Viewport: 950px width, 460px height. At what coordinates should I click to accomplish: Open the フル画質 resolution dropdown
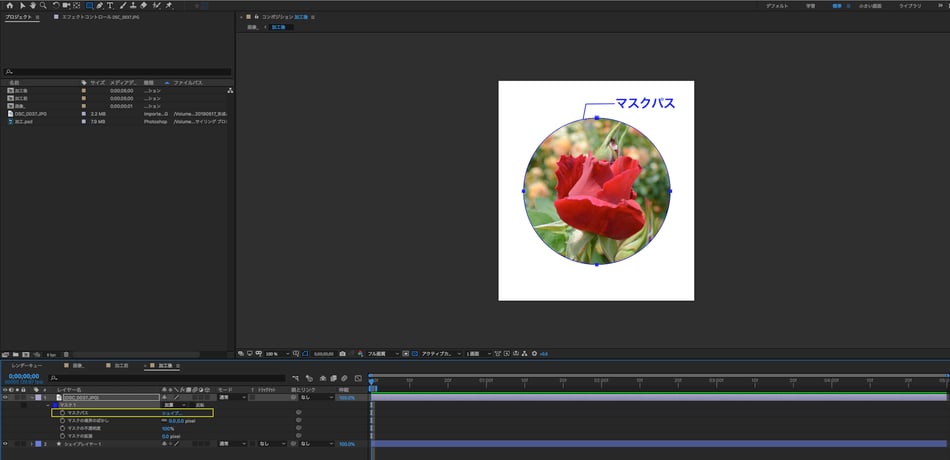click(x=383, y=353)
